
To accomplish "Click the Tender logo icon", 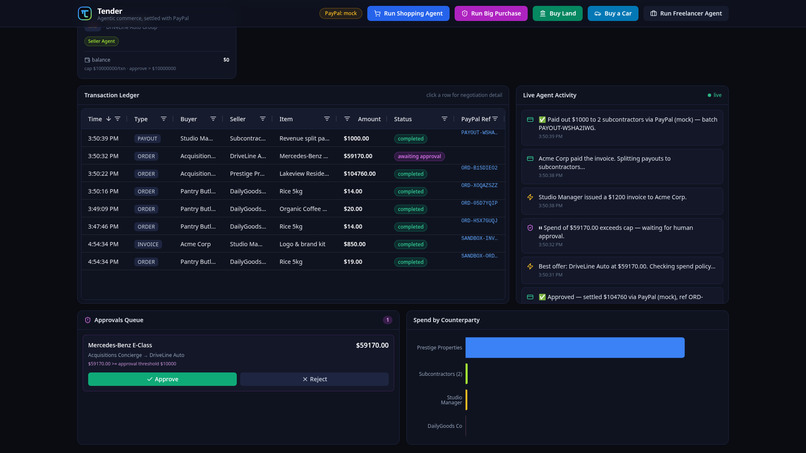I will click(x=85, y=13).
